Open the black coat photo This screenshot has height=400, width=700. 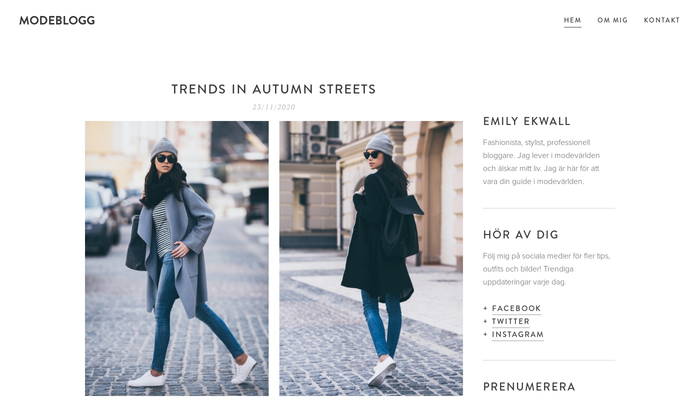click(x=371, y=258)
